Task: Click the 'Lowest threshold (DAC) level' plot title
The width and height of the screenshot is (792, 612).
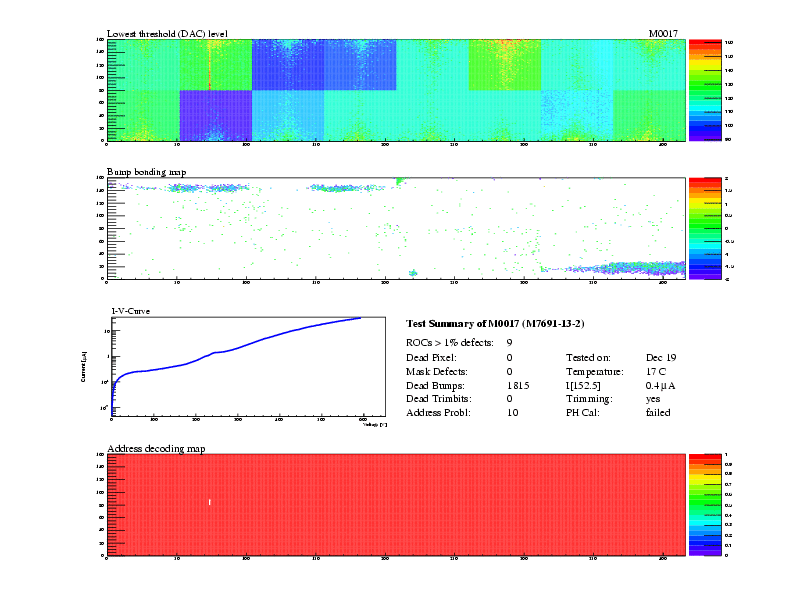Action: (167, 34)
